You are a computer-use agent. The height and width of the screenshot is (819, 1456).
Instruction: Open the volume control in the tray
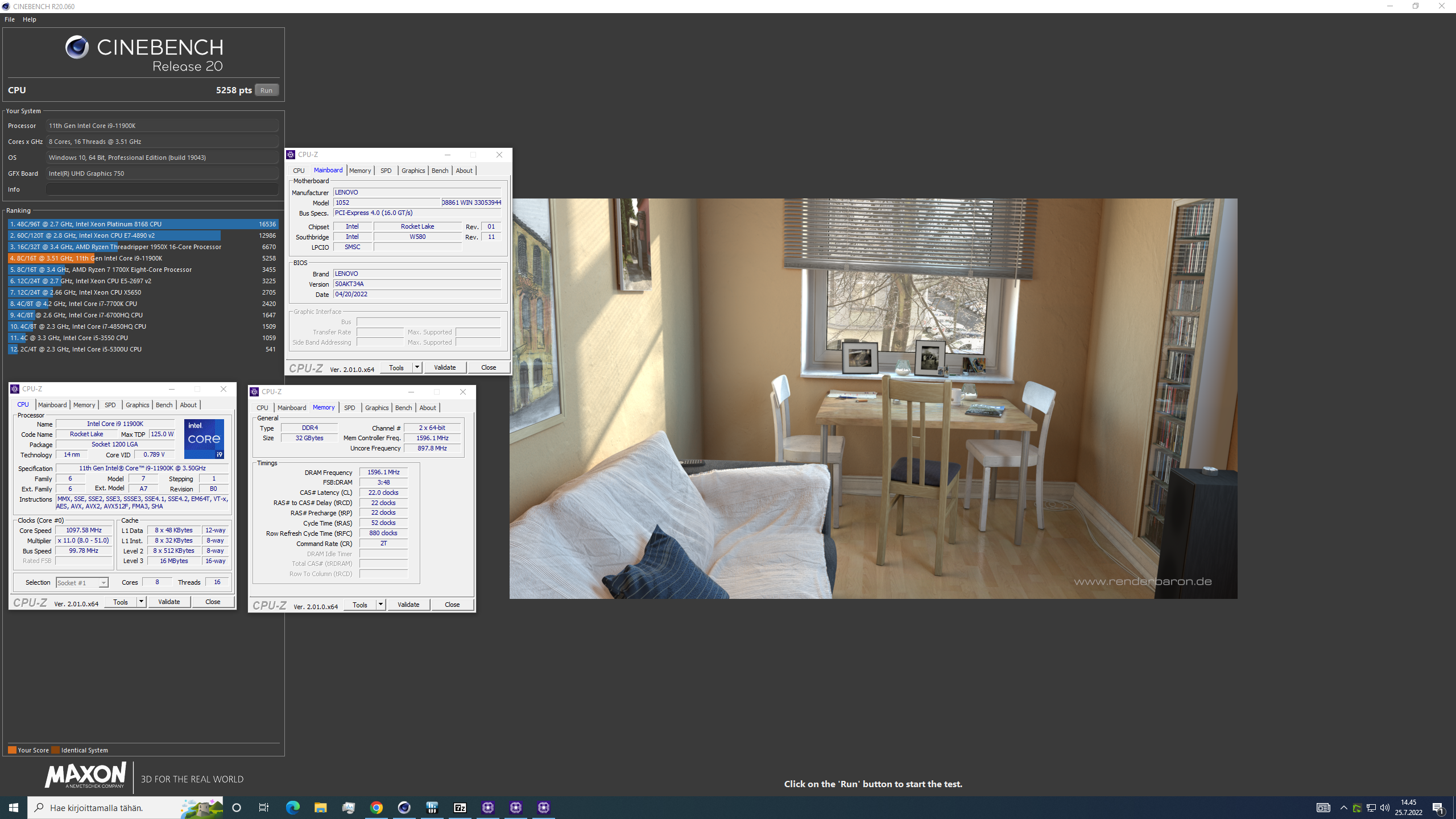click(1384, 808)
